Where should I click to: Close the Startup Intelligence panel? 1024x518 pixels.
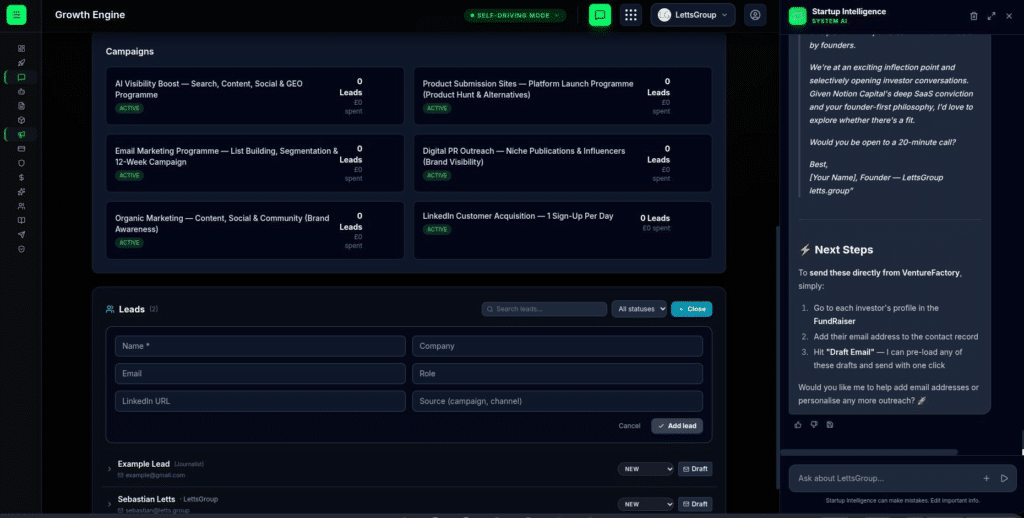pyautogui.click(x=1009, y=16)
